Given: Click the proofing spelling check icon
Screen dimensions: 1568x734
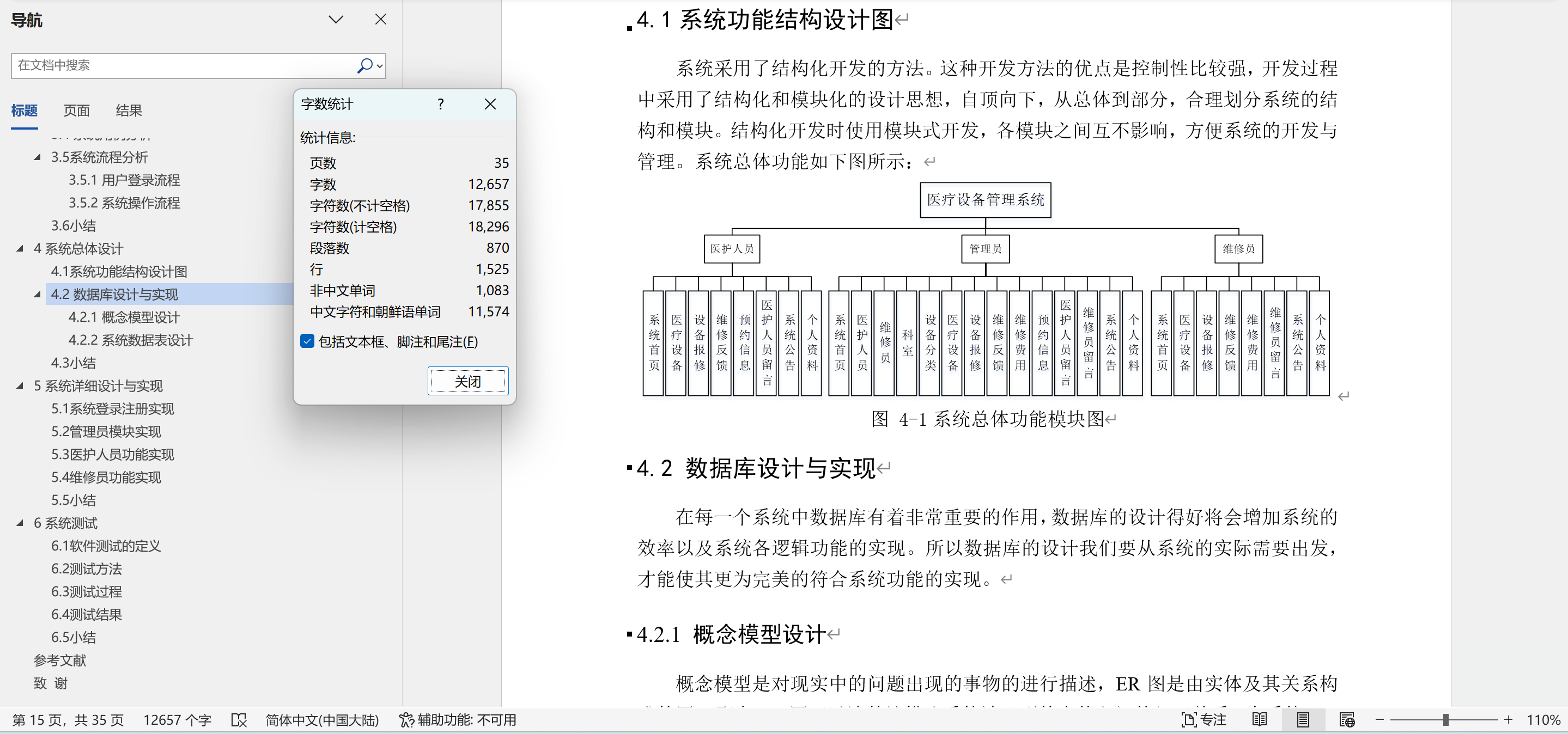Looking at the screenshot, I should click(239, 720).
